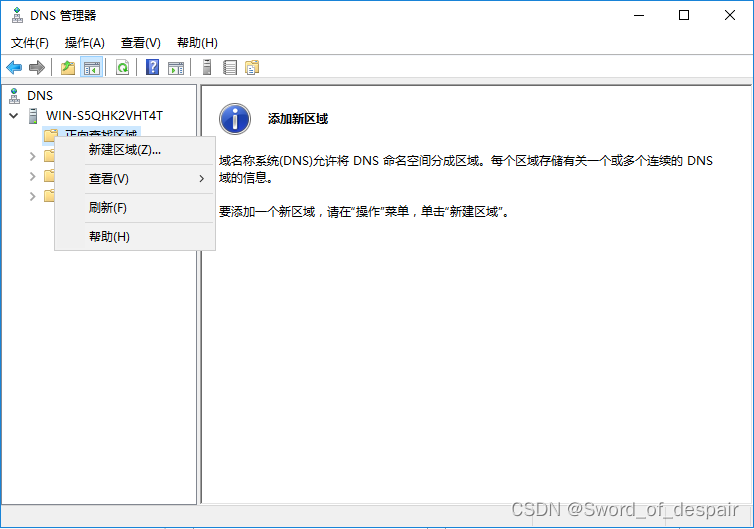Click the folder with document toolbar icon
Screen dimensions: 754x529
pyautogui.click(x=252, y=67)
